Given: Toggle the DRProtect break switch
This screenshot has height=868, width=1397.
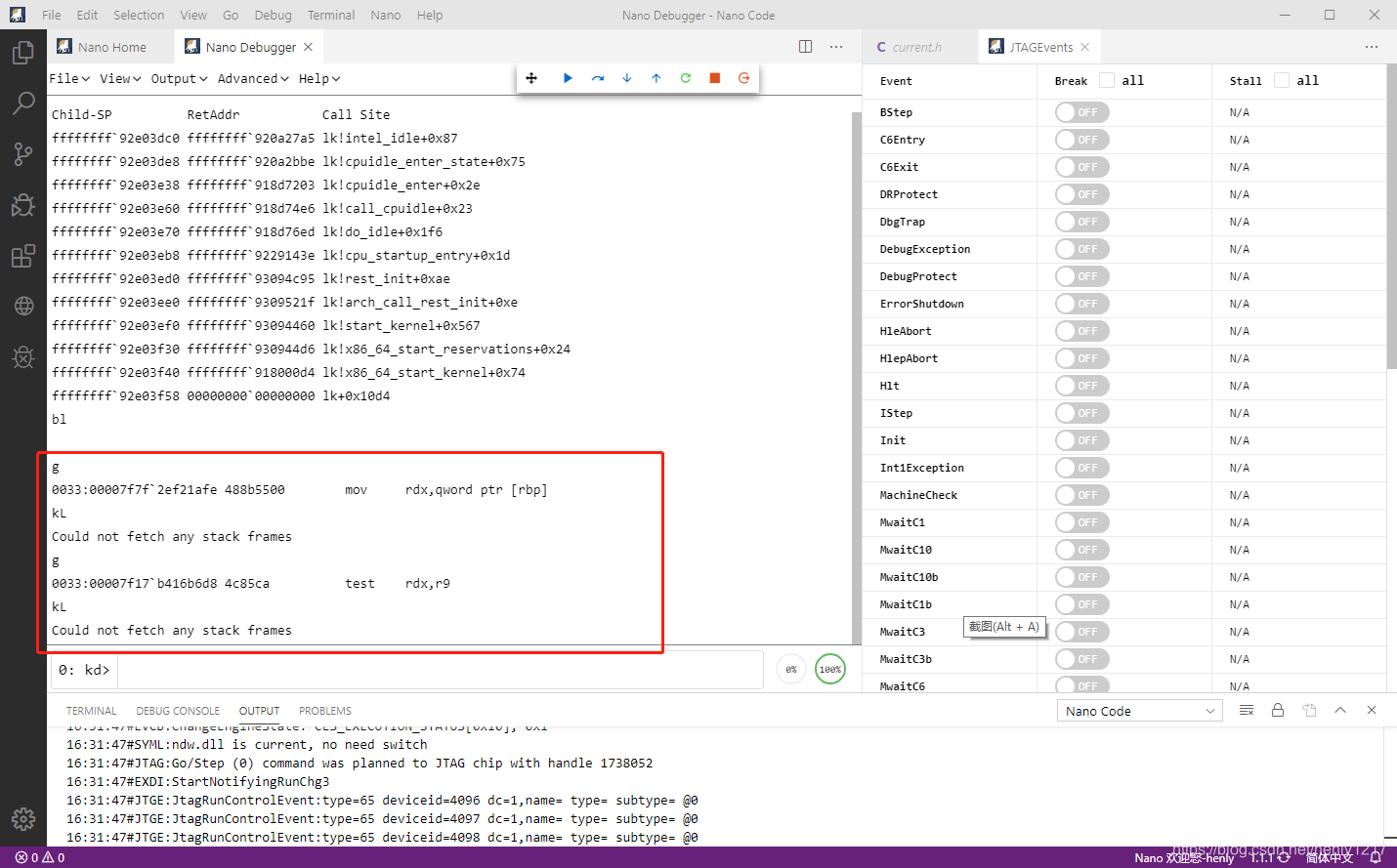Looking at the screenshot, I should 1081,194.
